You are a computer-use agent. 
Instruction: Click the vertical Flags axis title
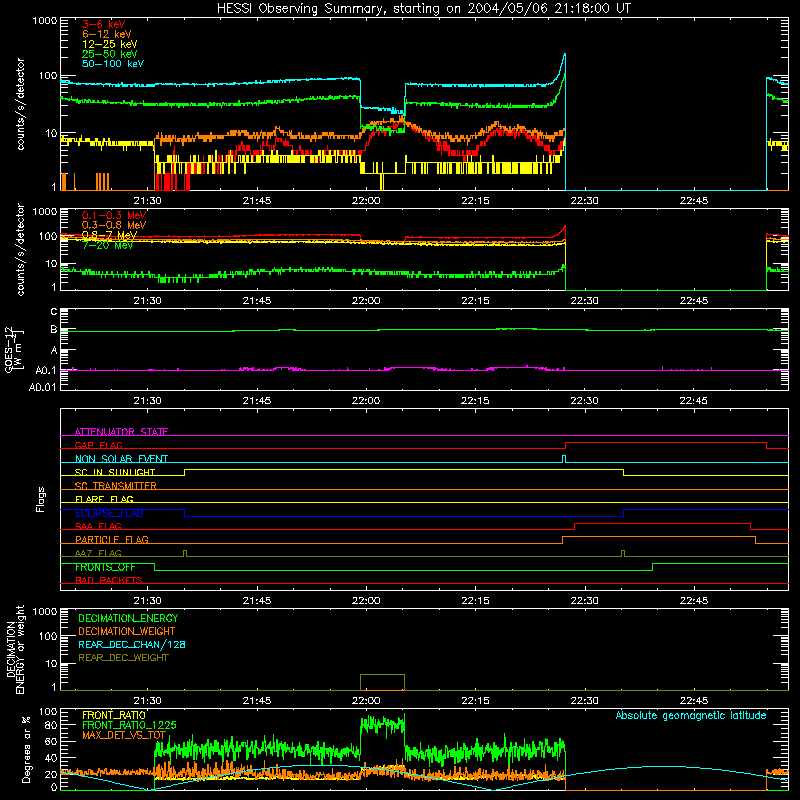[40, 499]
